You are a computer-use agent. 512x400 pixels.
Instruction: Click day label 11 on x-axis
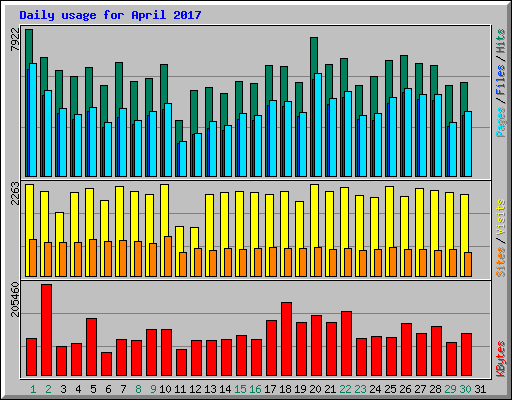point(180,389)
